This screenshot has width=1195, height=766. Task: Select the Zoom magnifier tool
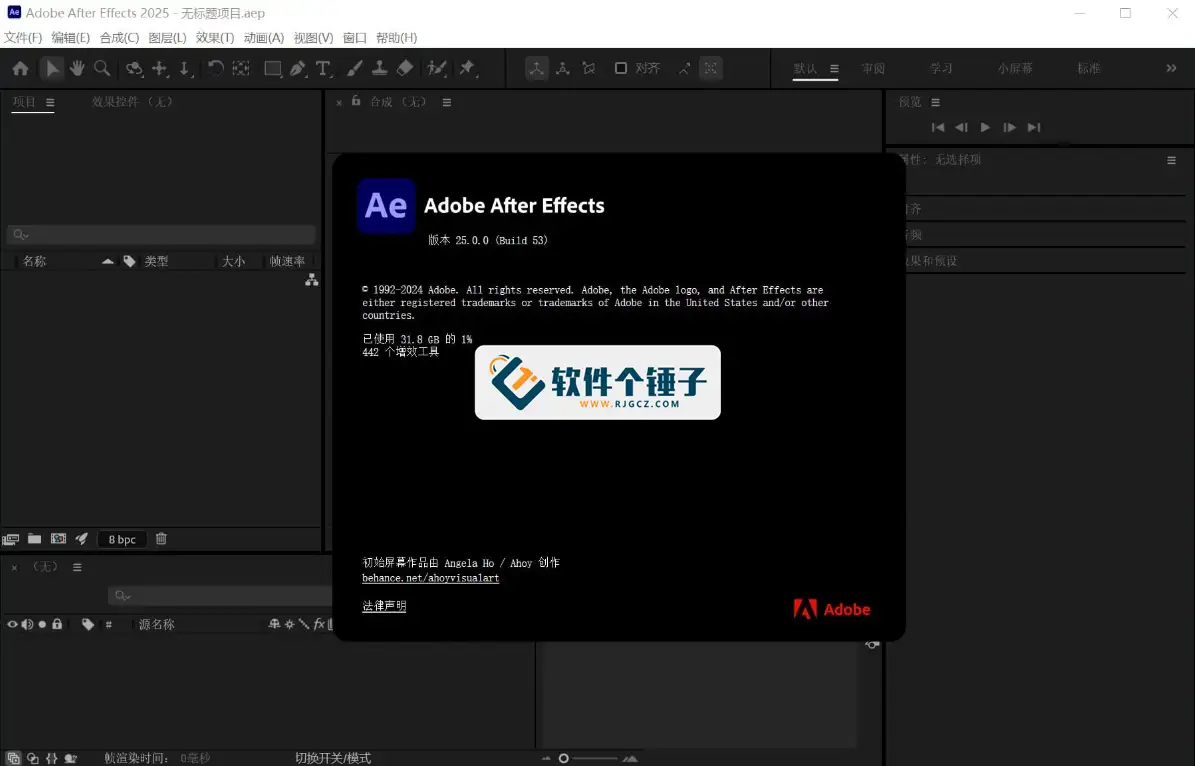(102, 69)
